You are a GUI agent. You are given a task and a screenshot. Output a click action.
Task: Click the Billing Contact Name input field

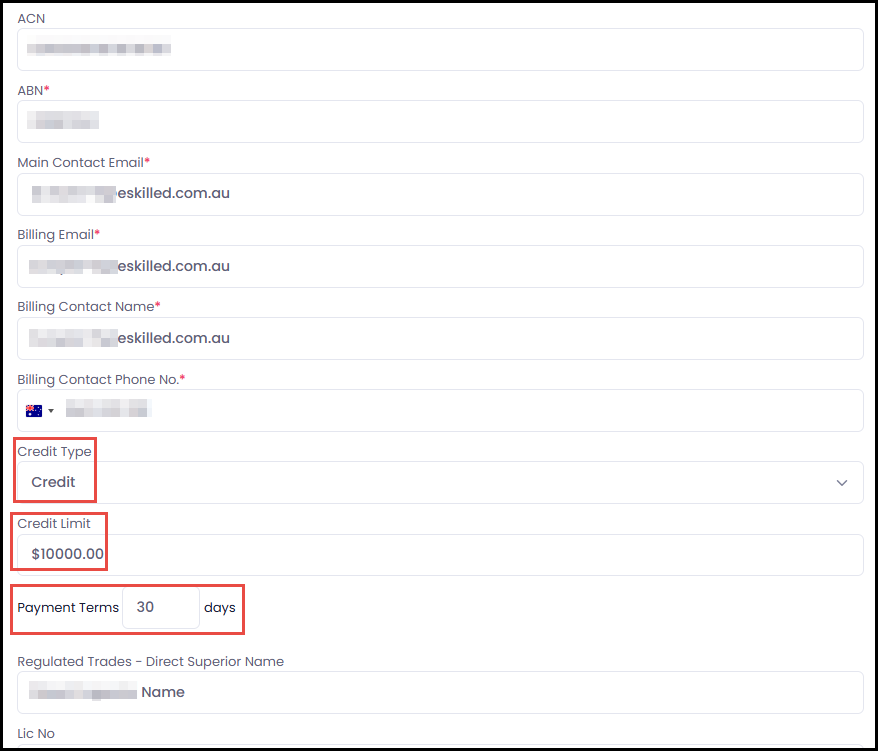(x=440, y=339)
